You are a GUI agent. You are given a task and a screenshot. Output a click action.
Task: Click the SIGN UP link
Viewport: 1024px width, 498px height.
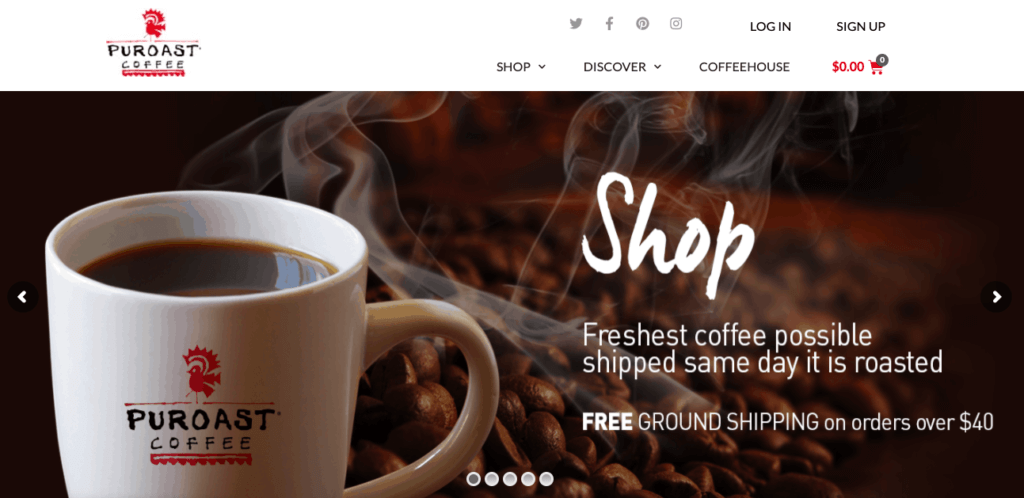point(861,27)
